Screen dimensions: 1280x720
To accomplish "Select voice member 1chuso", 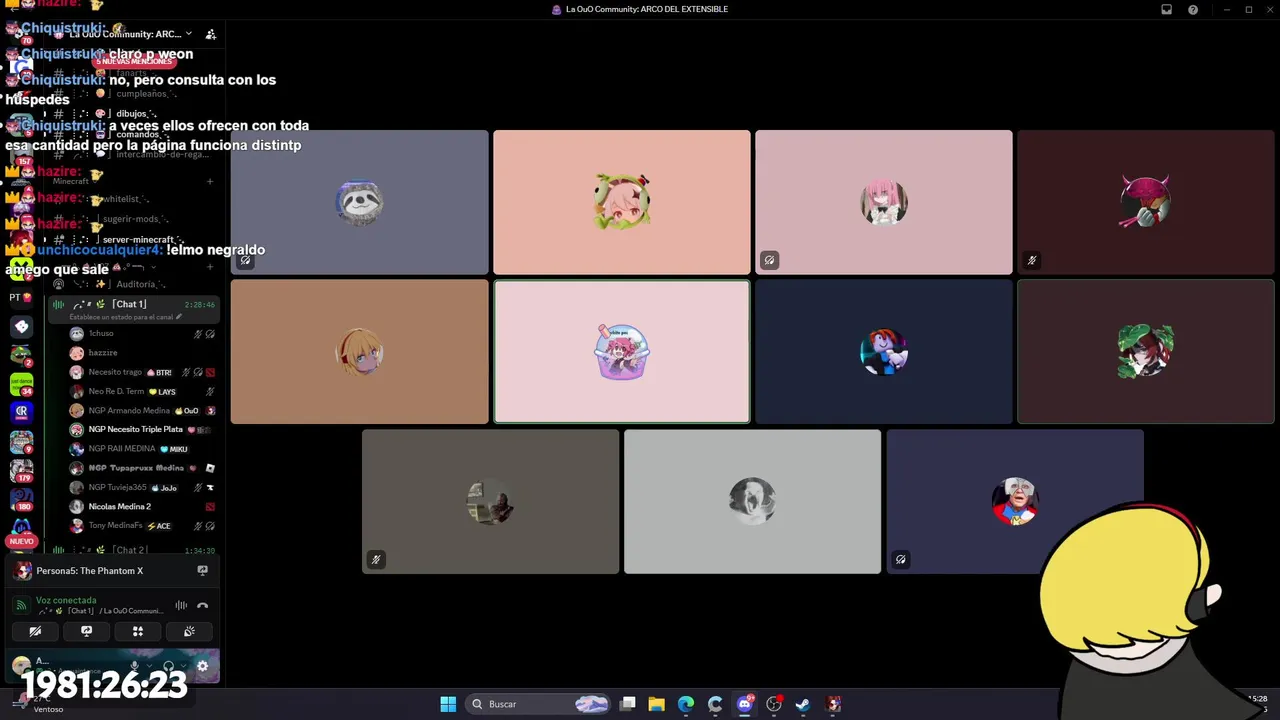I will [142, 333].
